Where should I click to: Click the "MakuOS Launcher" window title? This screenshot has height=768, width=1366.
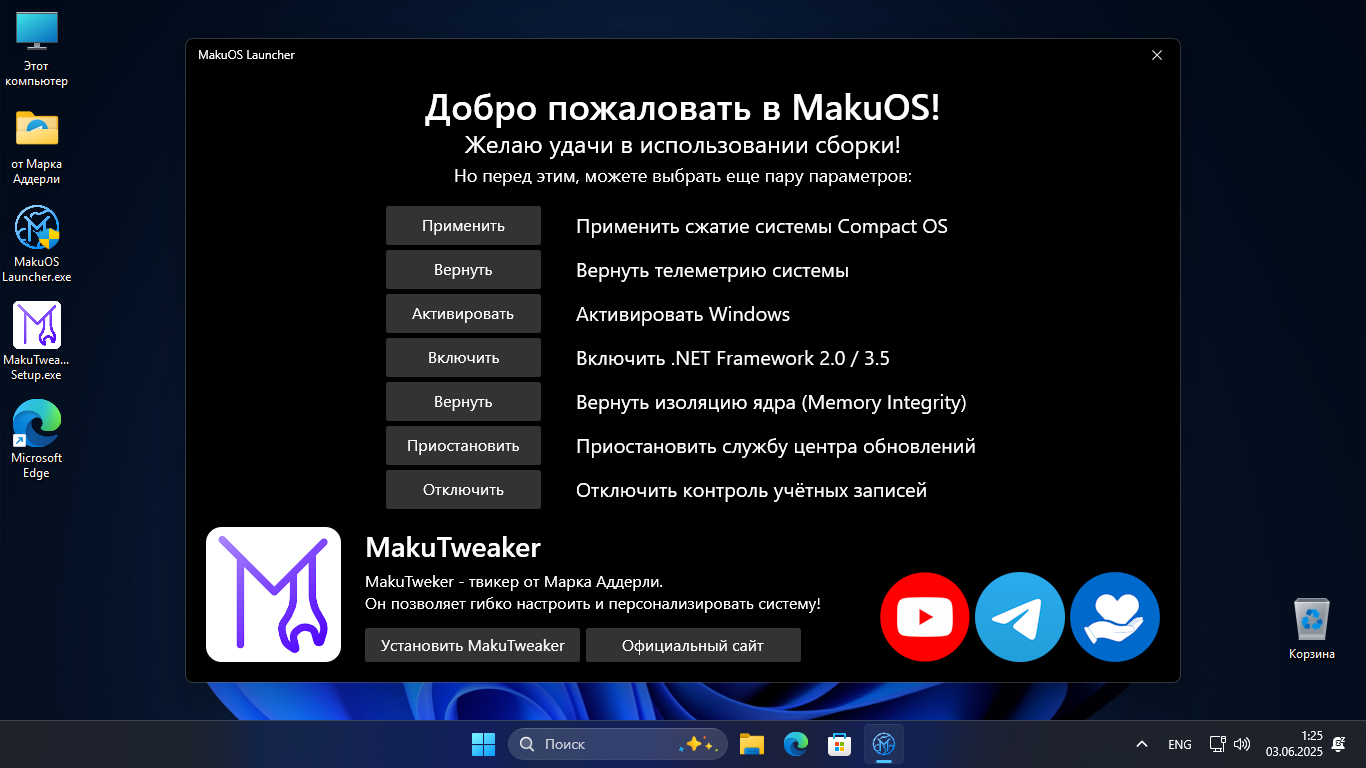246,55
